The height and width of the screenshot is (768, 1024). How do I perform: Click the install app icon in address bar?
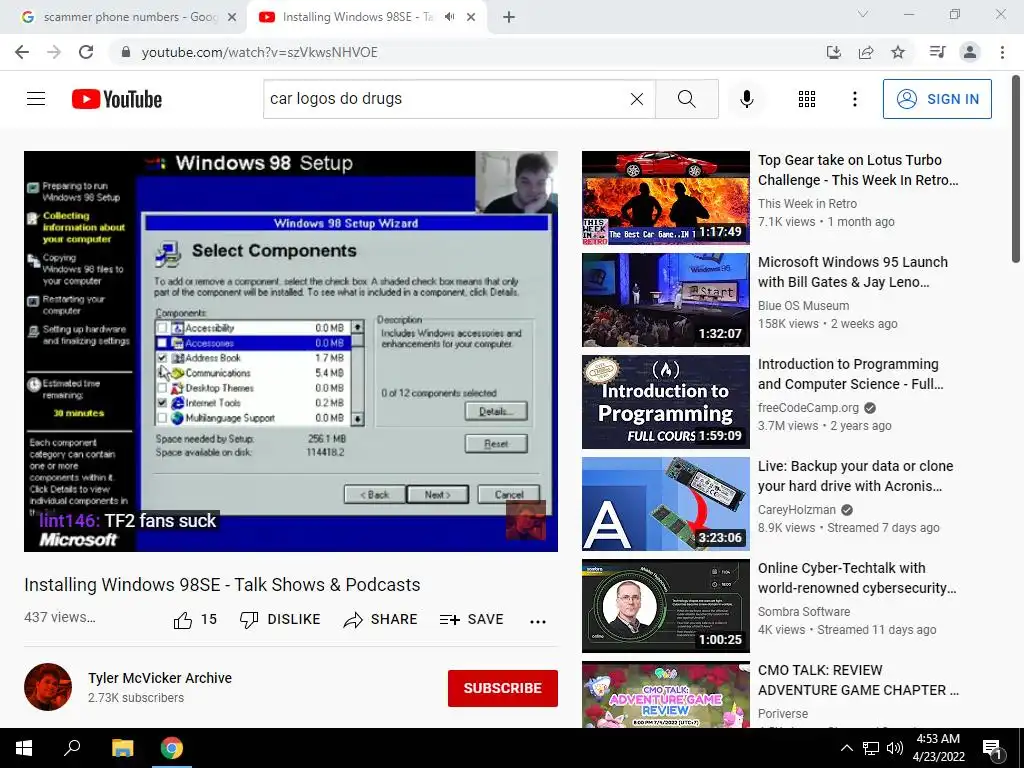click(x=833, y=52)
